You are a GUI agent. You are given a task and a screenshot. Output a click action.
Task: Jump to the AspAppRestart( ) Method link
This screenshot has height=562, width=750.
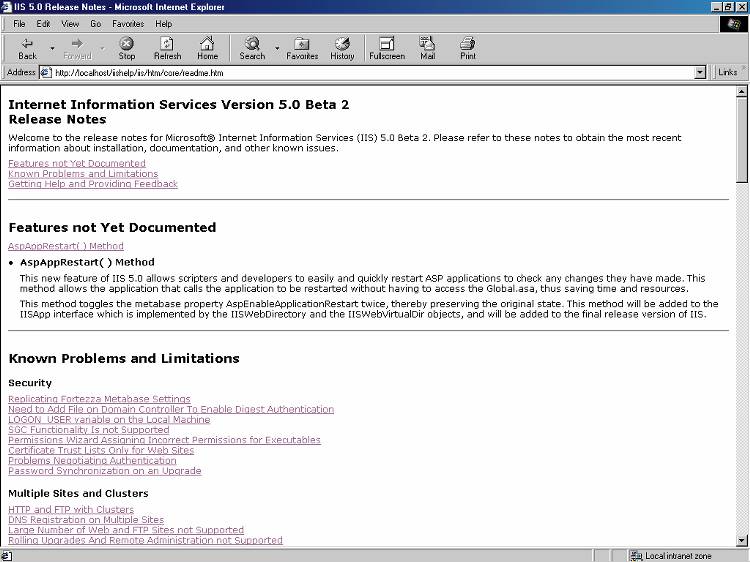pyautogui.click(x=66, y=246)
